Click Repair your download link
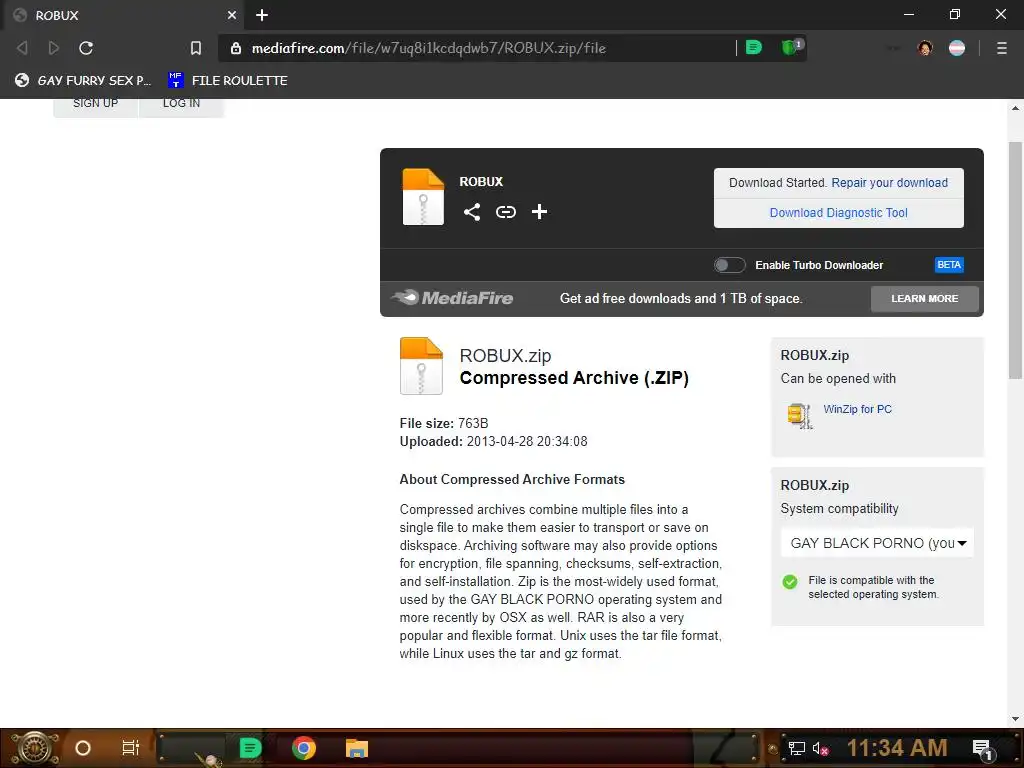This screenshot has width=1024, height=768. 889,183
